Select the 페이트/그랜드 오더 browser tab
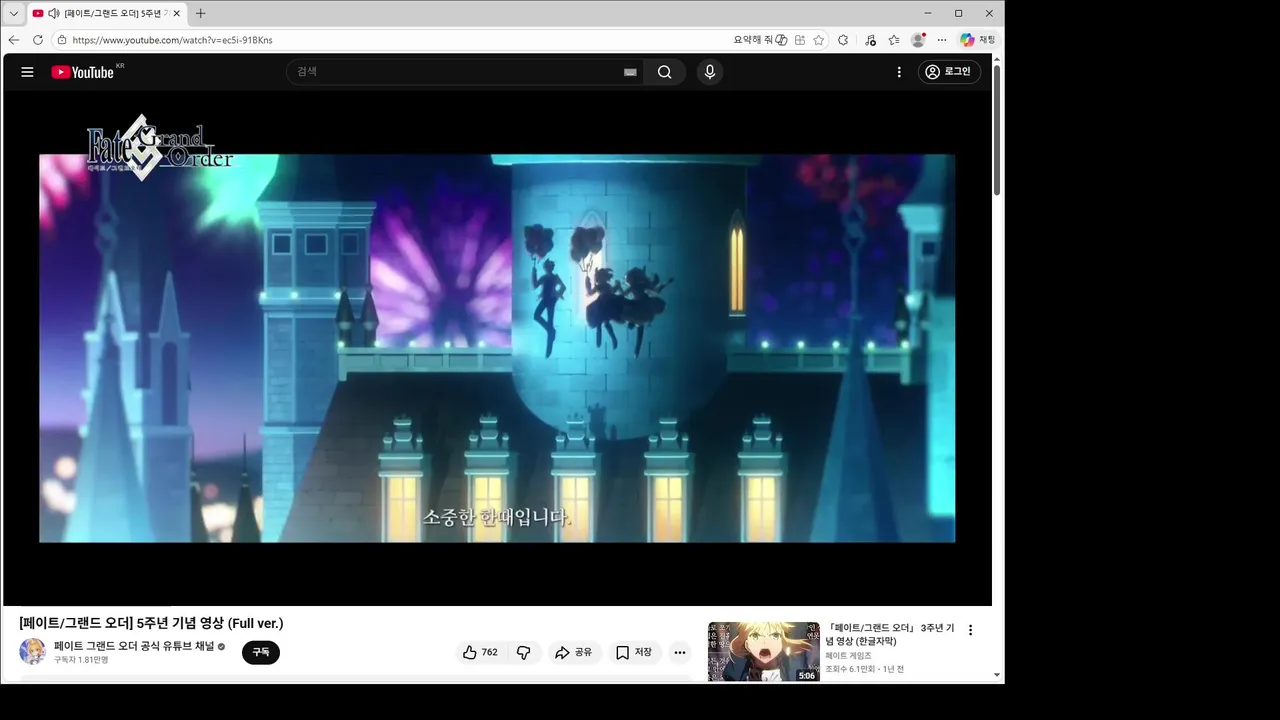 point(107,13)
